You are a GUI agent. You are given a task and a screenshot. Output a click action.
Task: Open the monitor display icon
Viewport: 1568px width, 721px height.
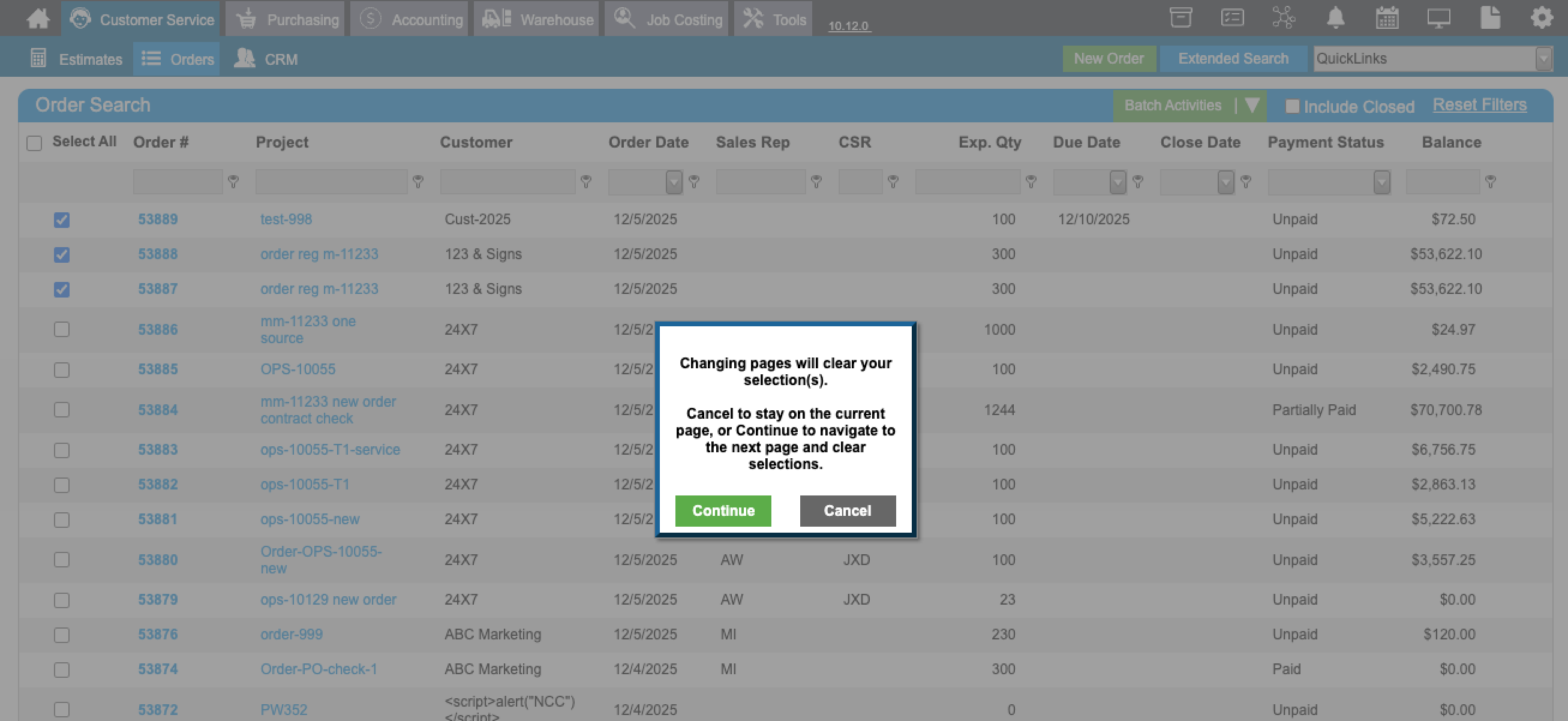1438,17
